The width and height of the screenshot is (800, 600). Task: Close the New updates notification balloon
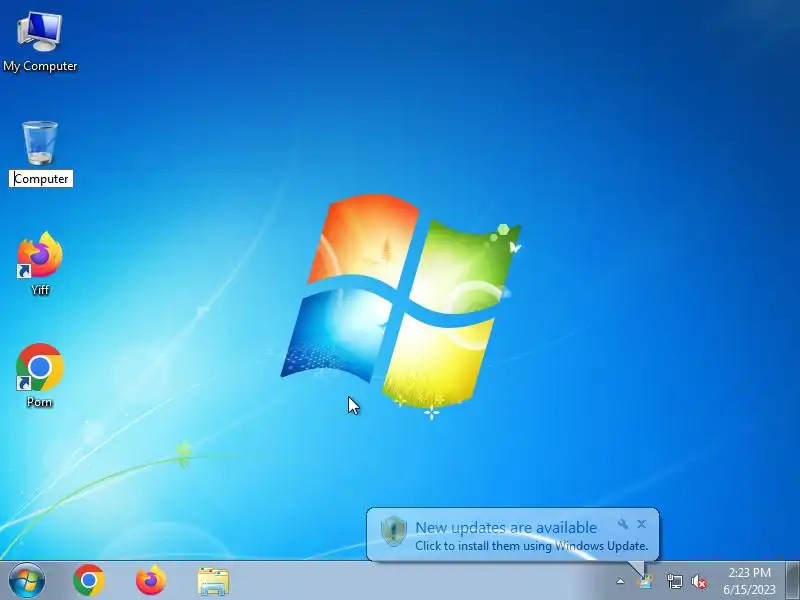pyautogui.click(x=641, y=524)
